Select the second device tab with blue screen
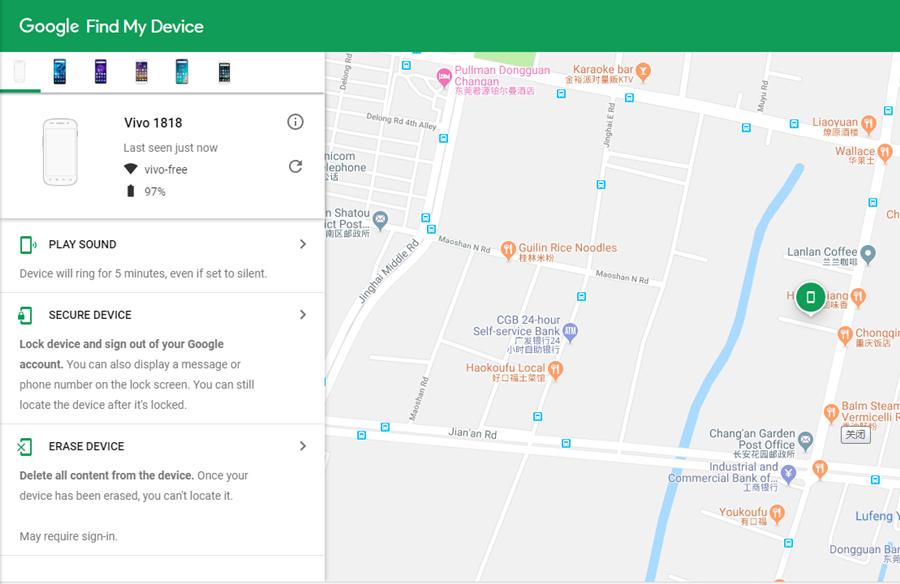The height and width of the screenshot is (584, 900). coord(60,72)
